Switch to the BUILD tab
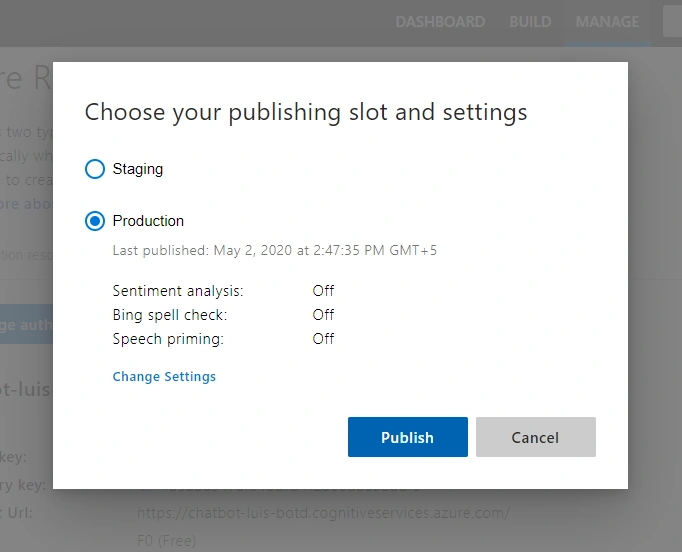The width and height of the screenshot is (682, 552). coord(530,22)
